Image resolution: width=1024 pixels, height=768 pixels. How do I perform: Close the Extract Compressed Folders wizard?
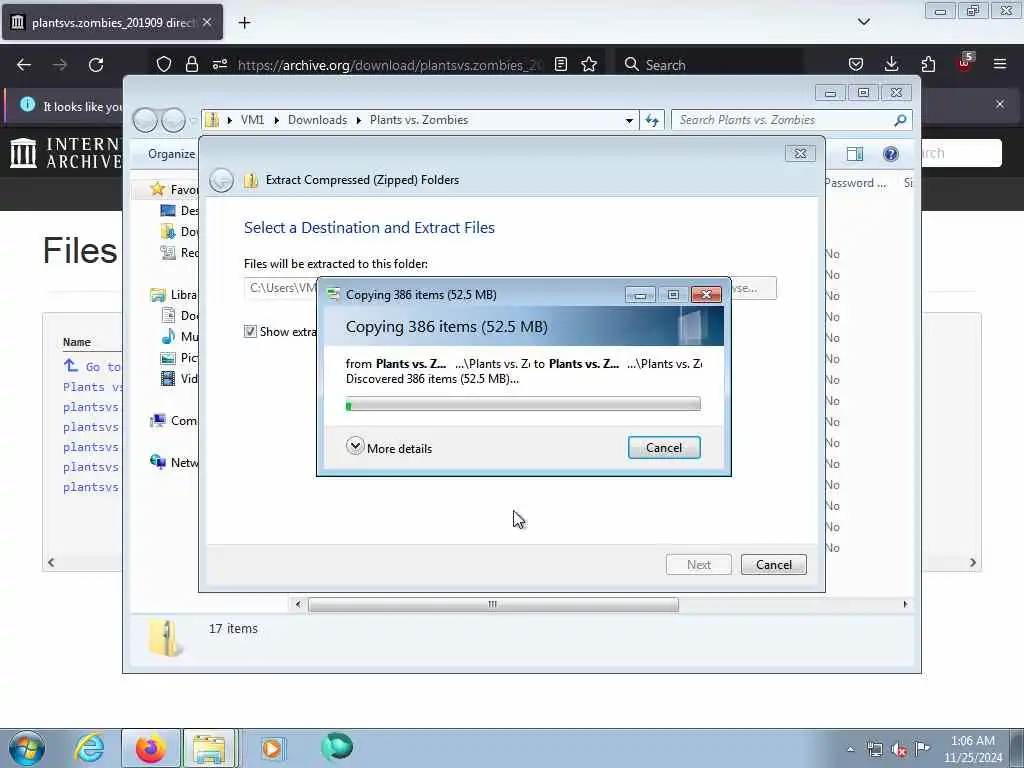[x=799, y=153]
